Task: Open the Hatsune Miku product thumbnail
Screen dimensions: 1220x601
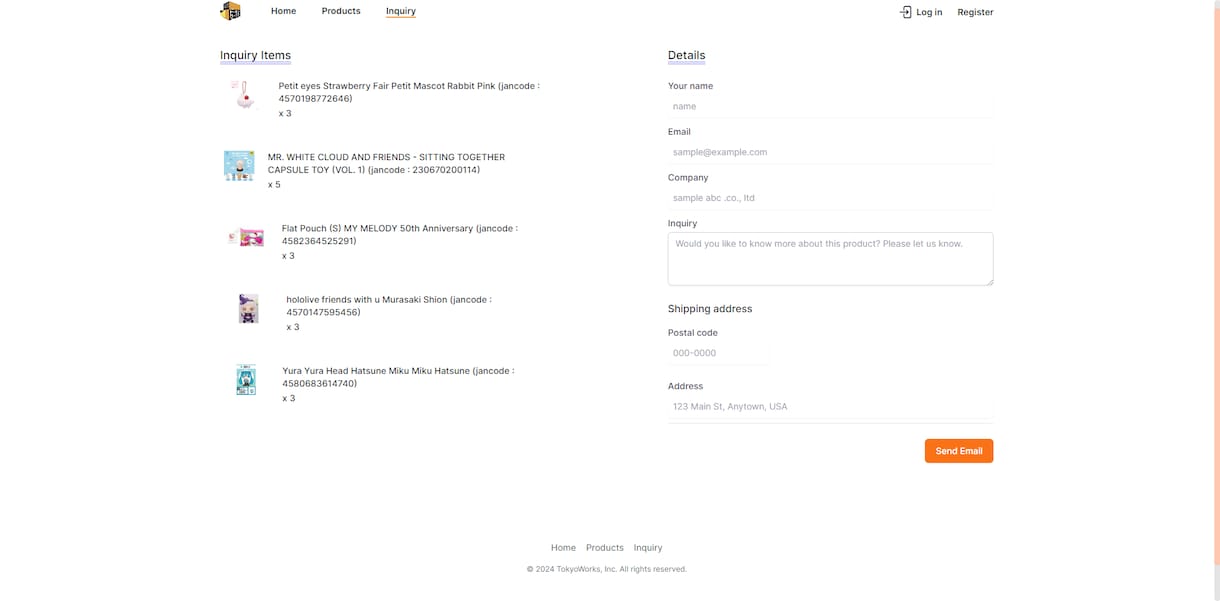Action: pyautogui.click(x=246, y=380)
